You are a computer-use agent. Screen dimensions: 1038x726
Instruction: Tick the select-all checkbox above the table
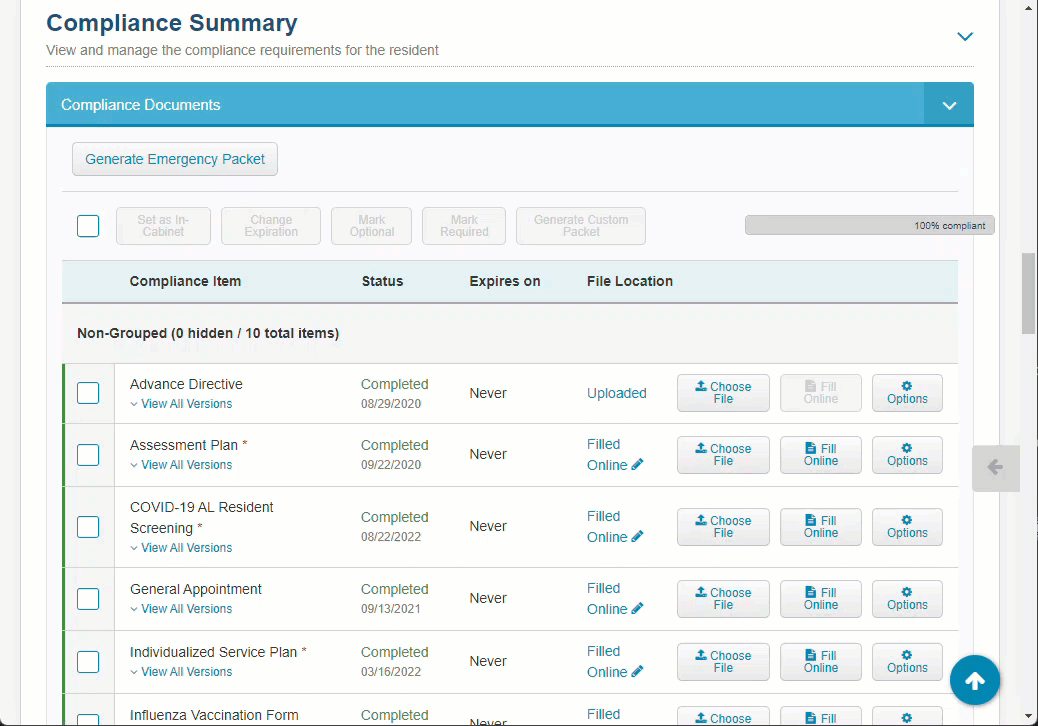point(88,226)
